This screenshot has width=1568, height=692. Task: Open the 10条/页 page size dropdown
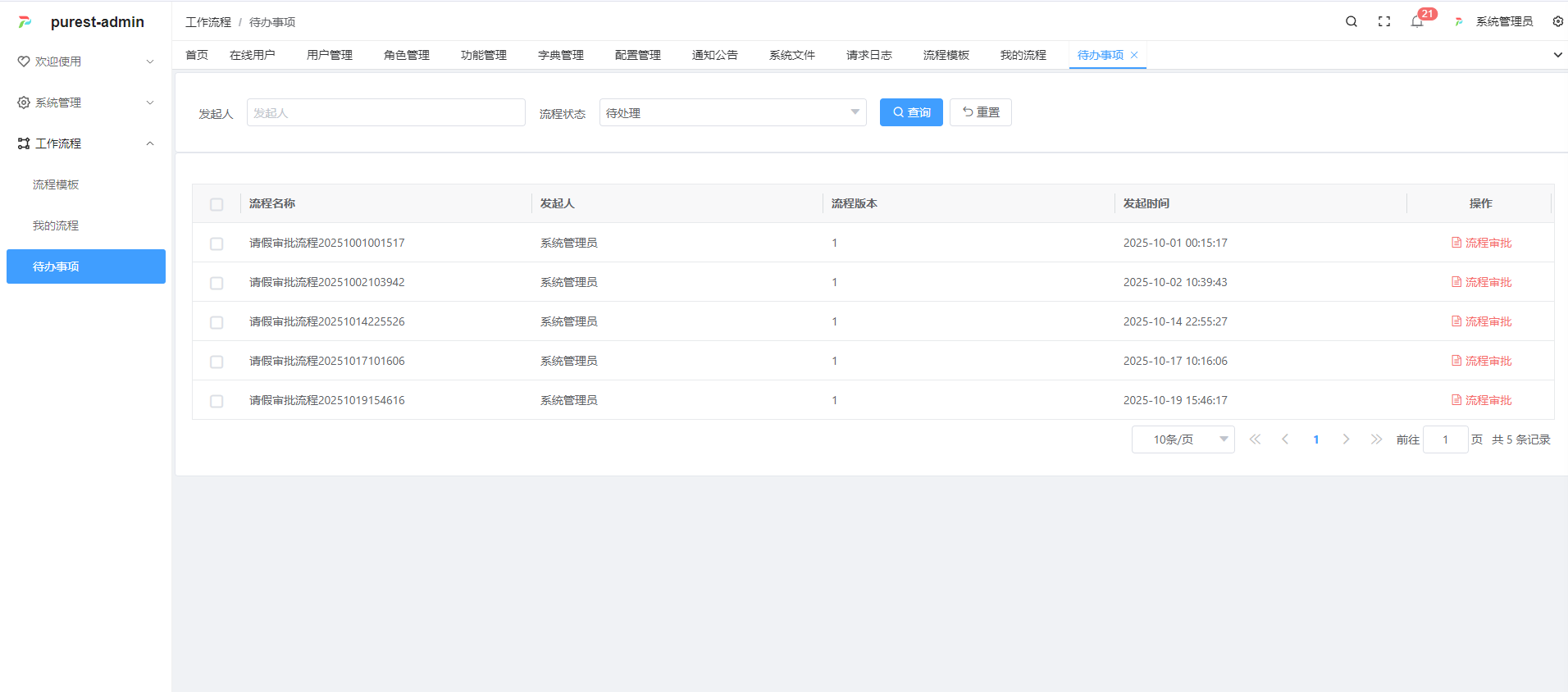pyautogui.click(x=1183, y=439)
